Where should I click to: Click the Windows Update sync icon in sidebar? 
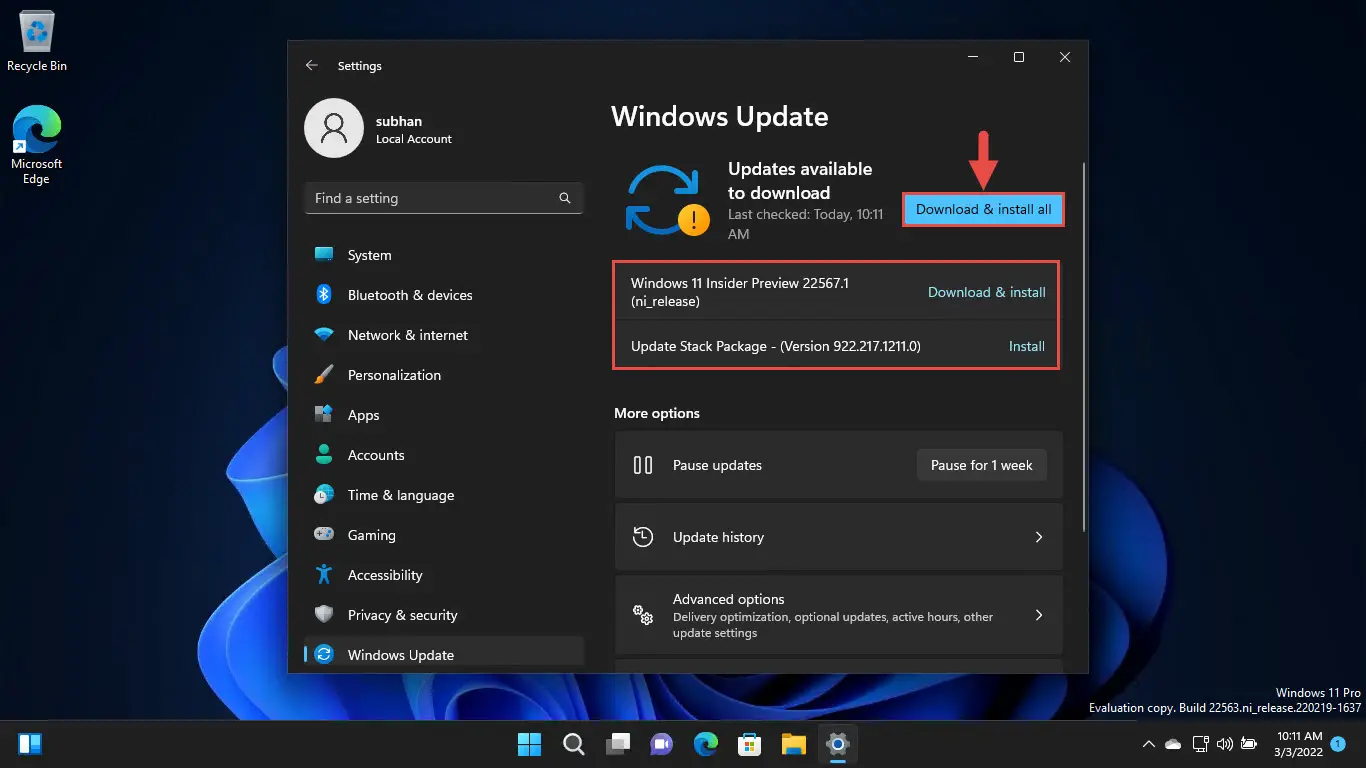point(324,655)
